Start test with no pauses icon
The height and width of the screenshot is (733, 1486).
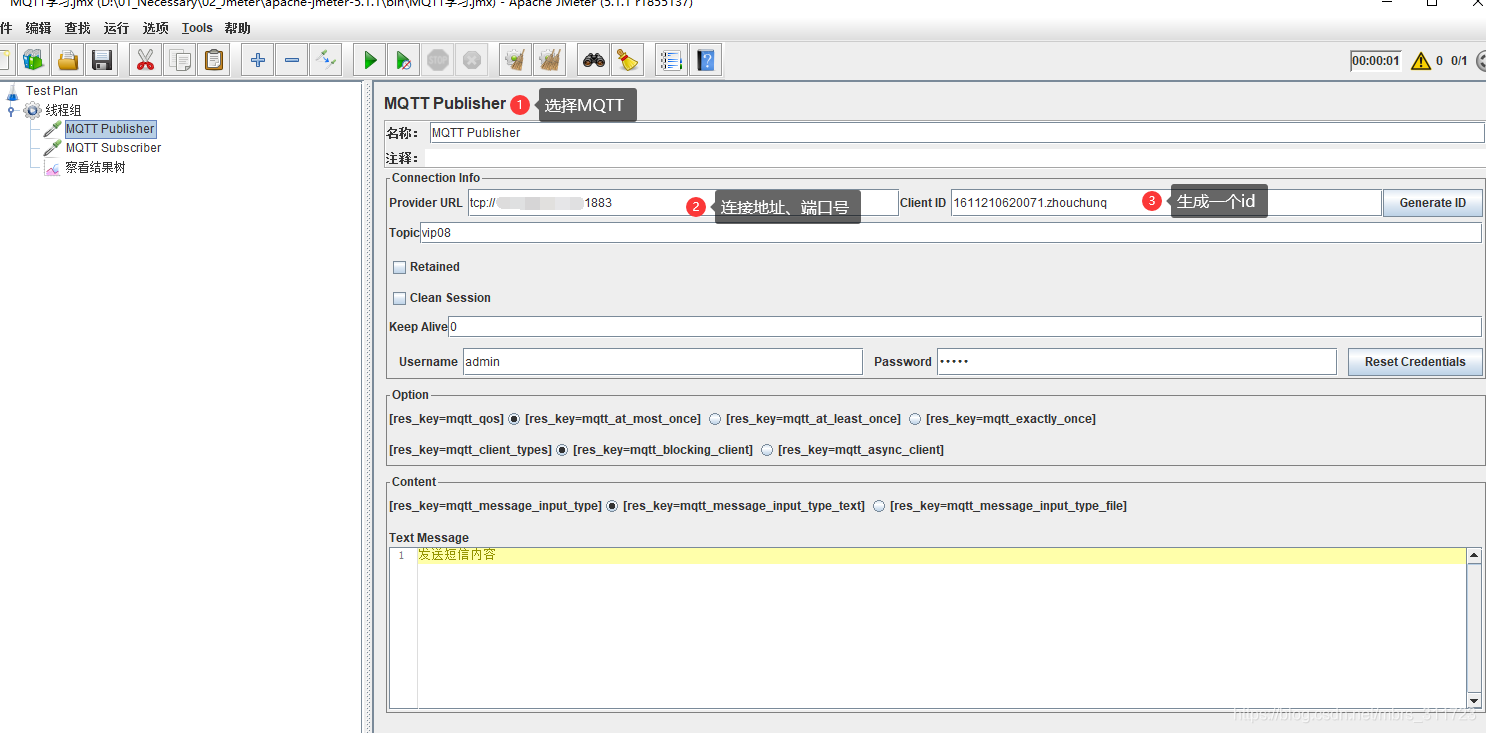pos(404,60)
